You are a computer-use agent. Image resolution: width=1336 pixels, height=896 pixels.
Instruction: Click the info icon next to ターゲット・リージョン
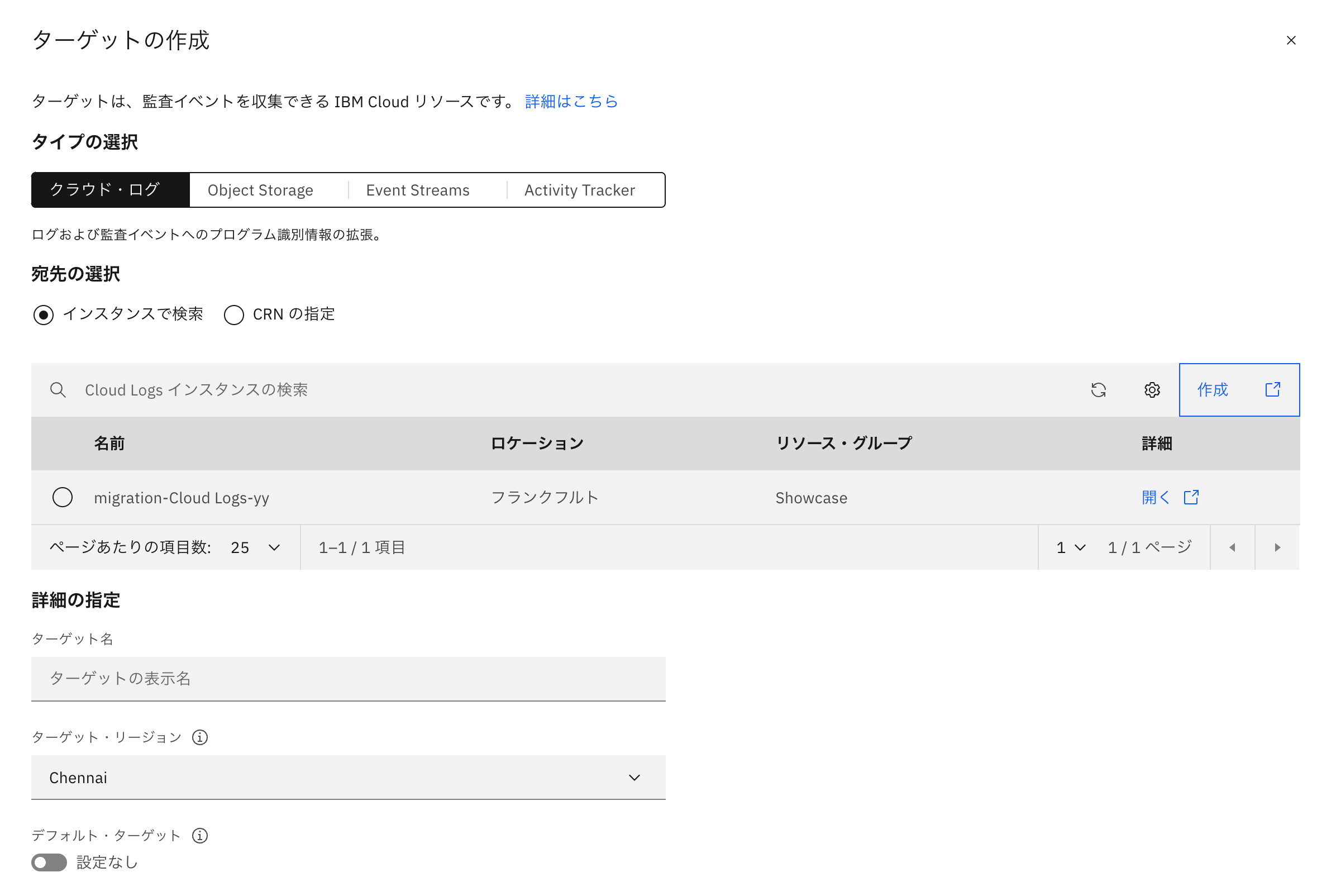click(199, 737)
